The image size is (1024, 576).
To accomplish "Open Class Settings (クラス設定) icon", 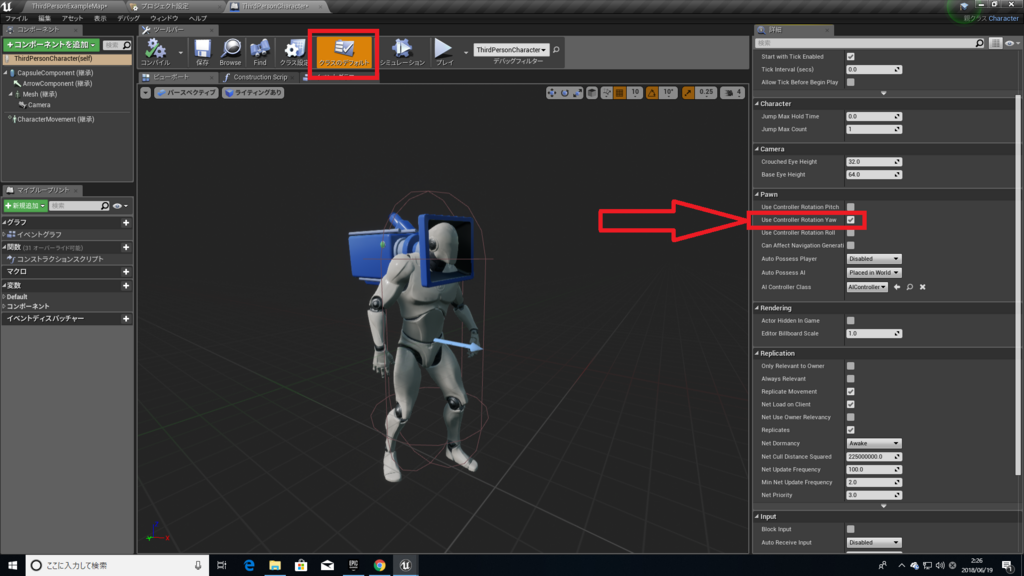I will coord(294,52).
